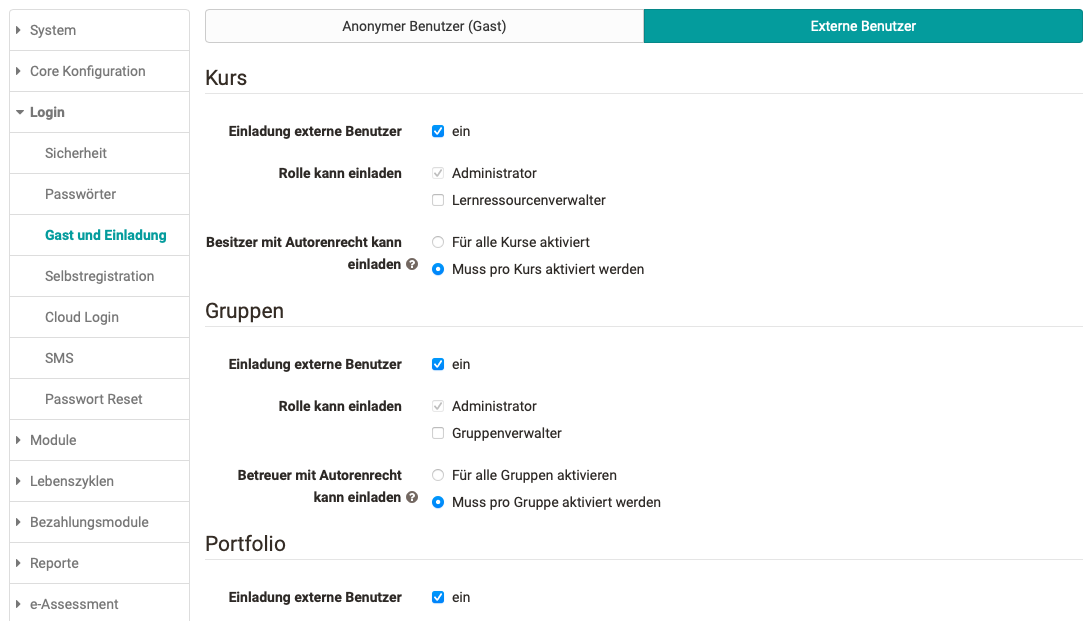Select the Externe Benutzer tab
Screen dimensions: 1090x621
click(862, 26)
